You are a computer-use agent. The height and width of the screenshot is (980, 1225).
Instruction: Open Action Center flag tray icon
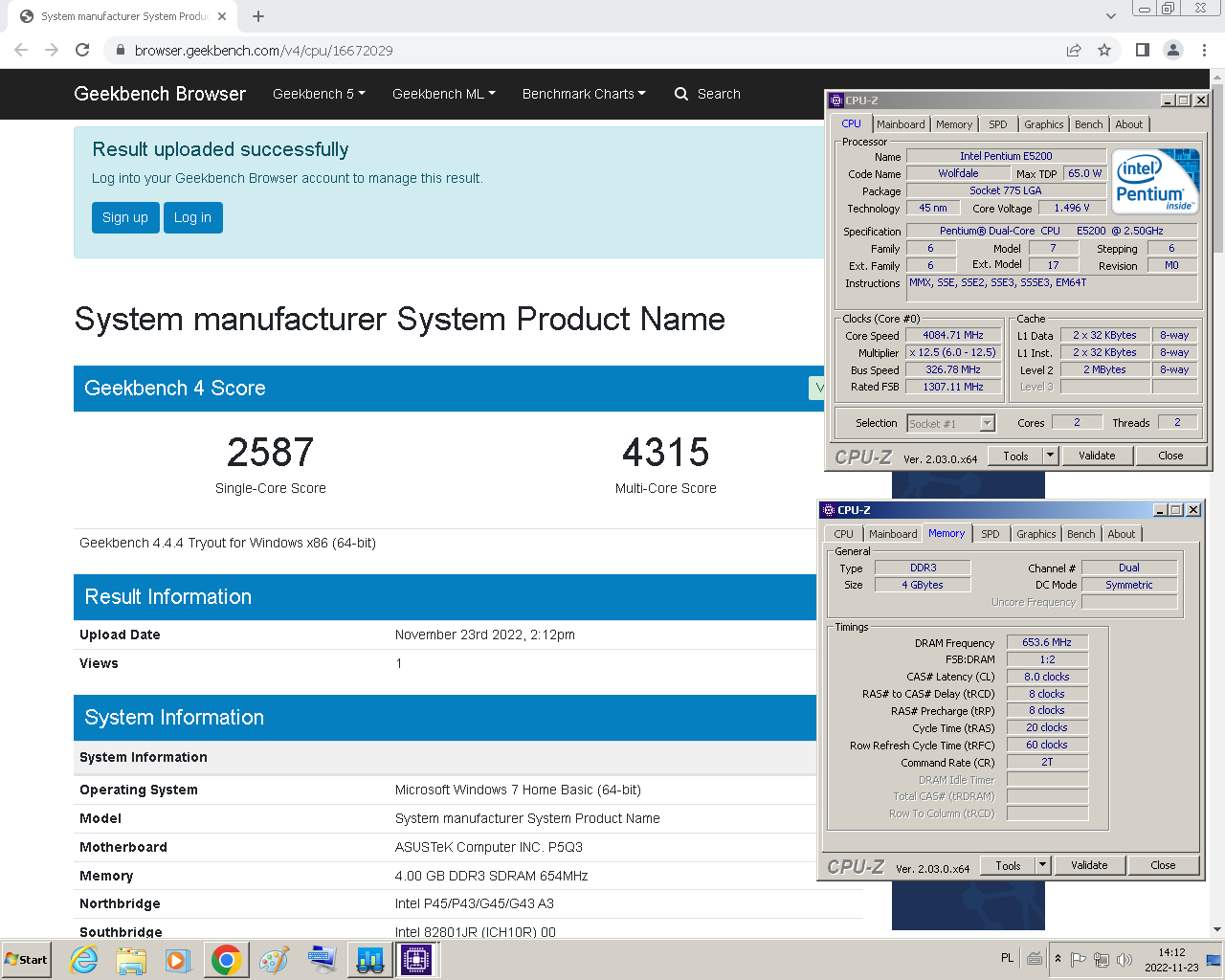click(x=1079, y=959)
